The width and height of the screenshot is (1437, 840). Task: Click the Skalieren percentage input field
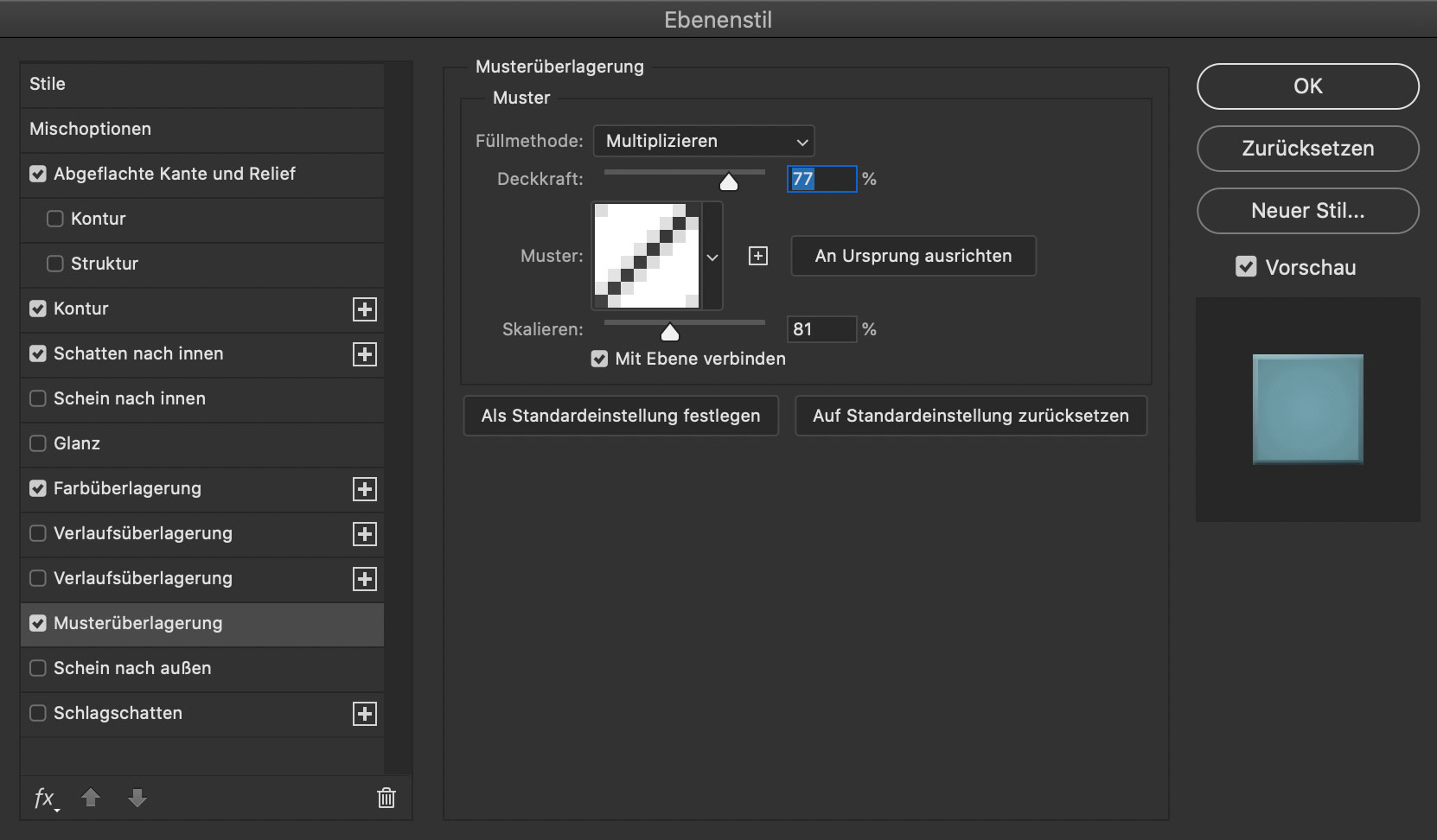pos(821,329)
